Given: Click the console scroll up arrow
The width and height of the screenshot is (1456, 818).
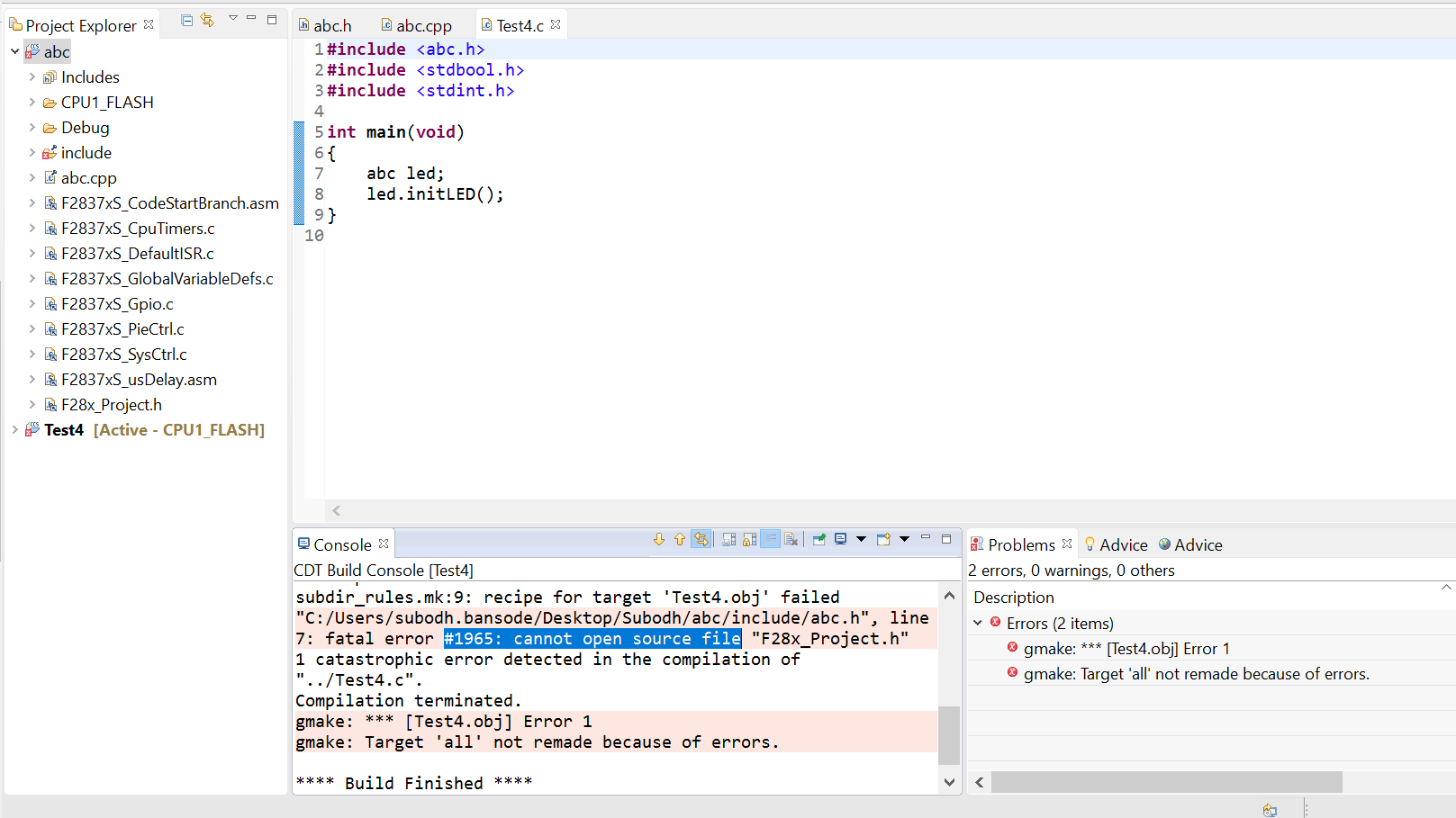Looking at the screenshot, I should 949,595.
